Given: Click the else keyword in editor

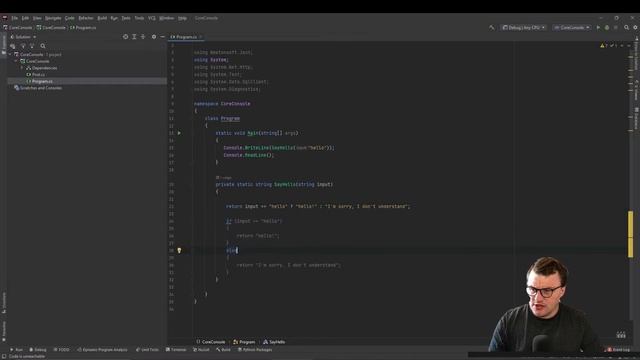Looking at the screenshot, I should click(231, 250).
